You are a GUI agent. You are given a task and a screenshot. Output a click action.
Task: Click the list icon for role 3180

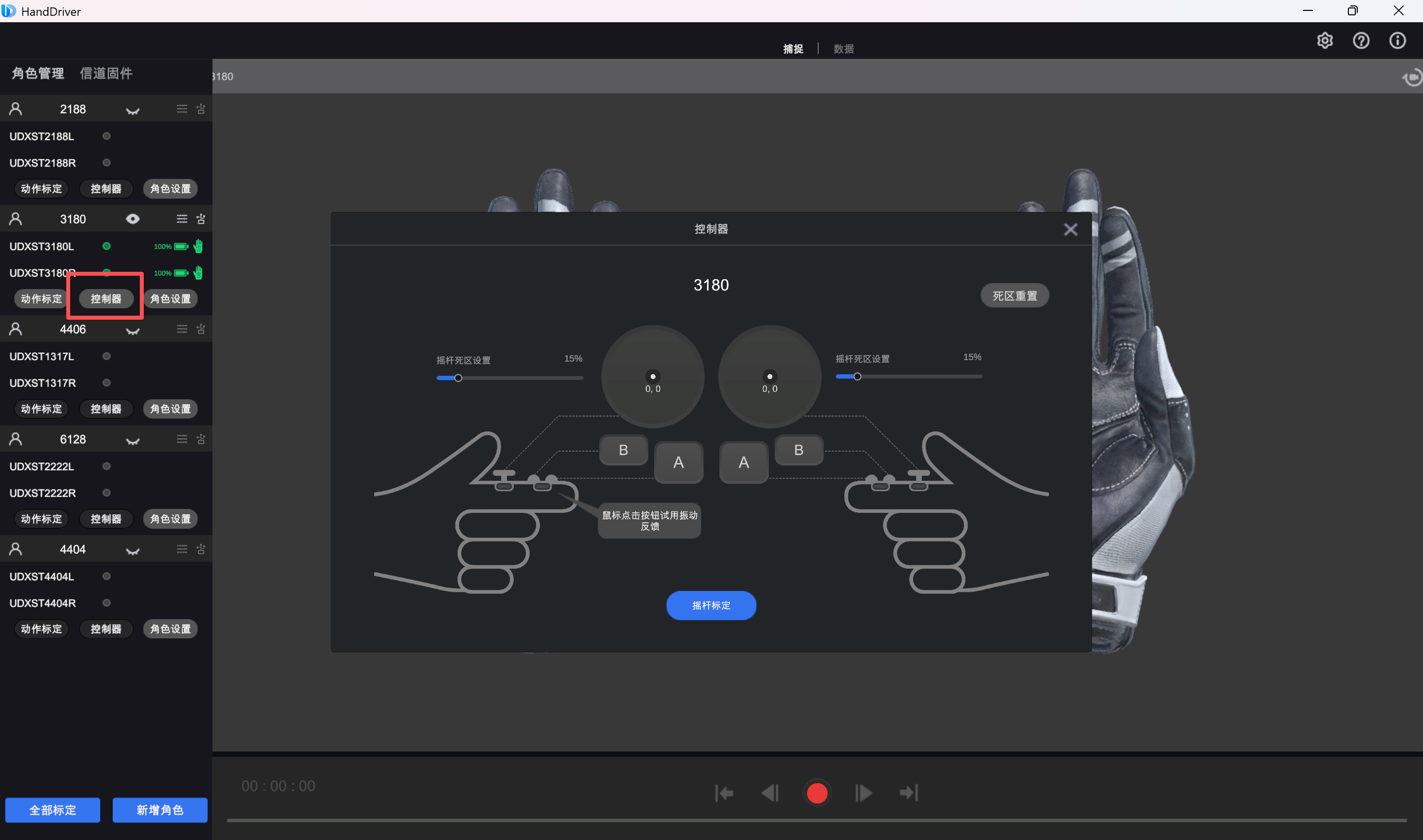coord(182,219)
